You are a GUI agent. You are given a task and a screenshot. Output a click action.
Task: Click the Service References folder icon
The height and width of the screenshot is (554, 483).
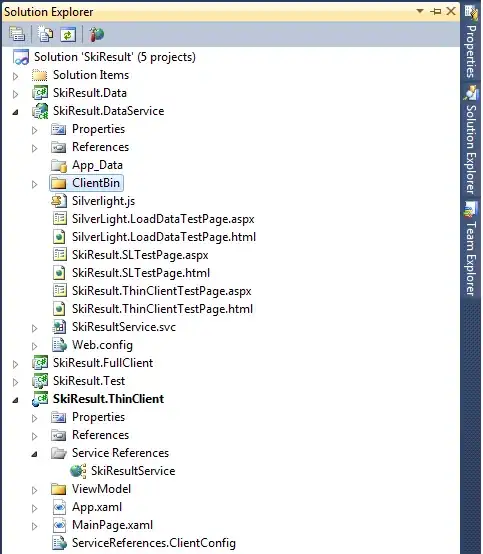click(59, 453)
